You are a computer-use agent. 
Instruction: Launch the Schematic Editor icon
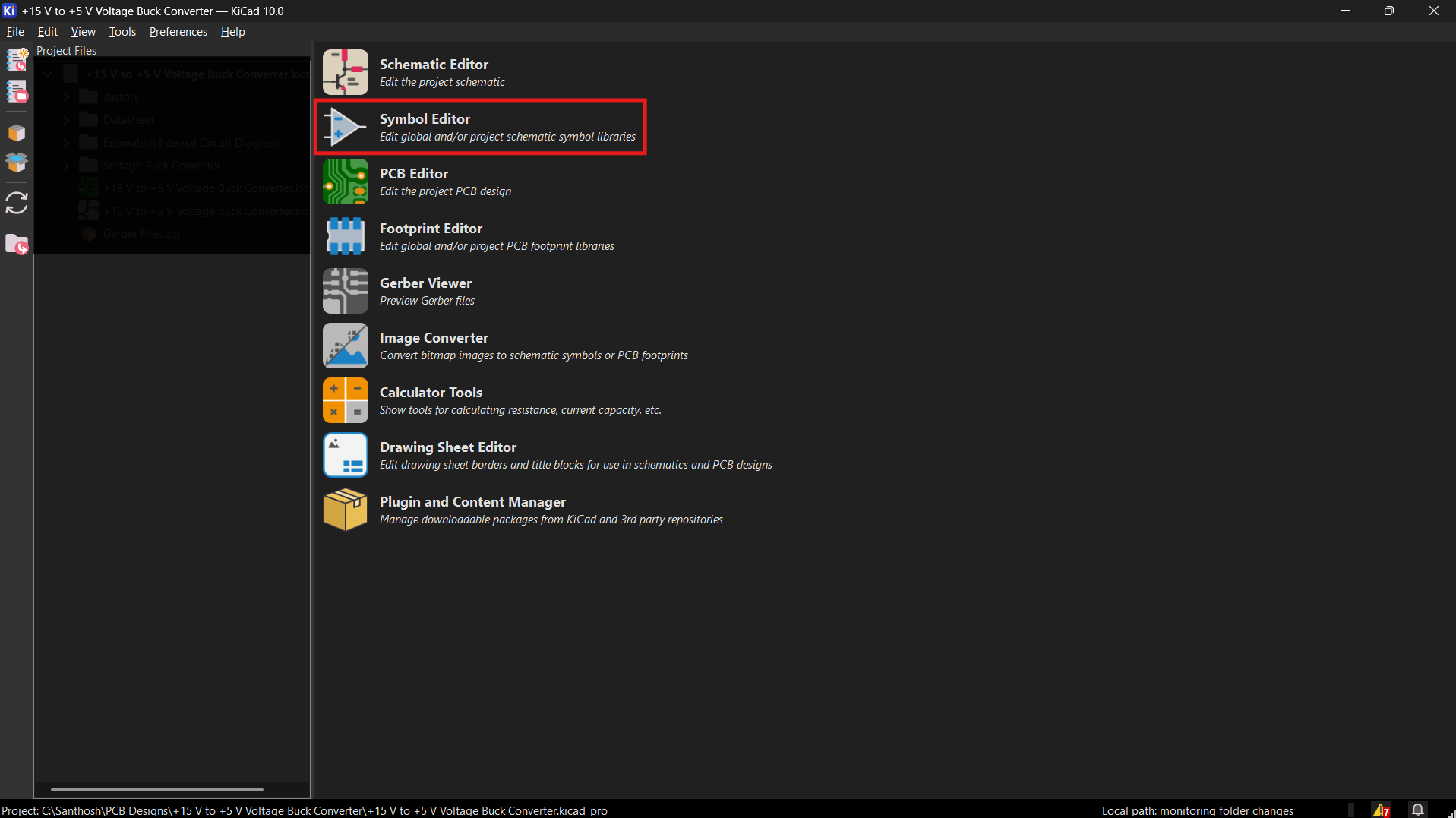coord(345,72)
